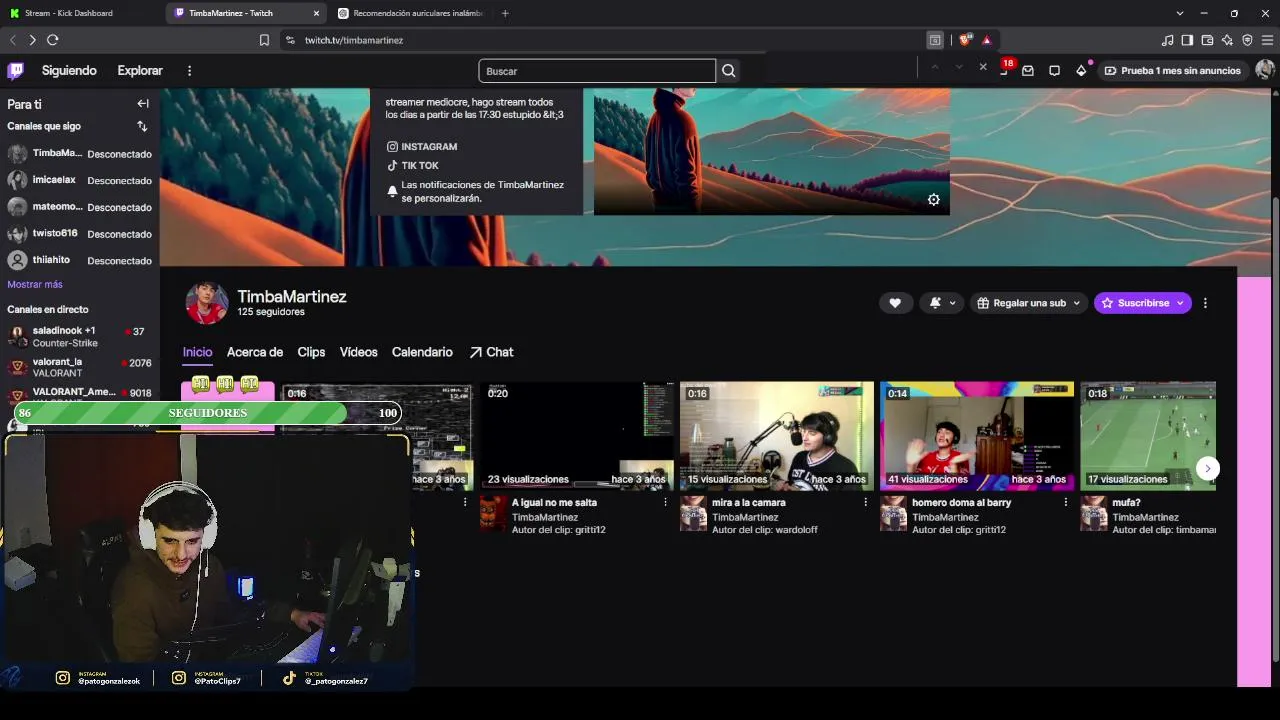
Task: Click Explorar in the top navigation
Action: point(140,71)
